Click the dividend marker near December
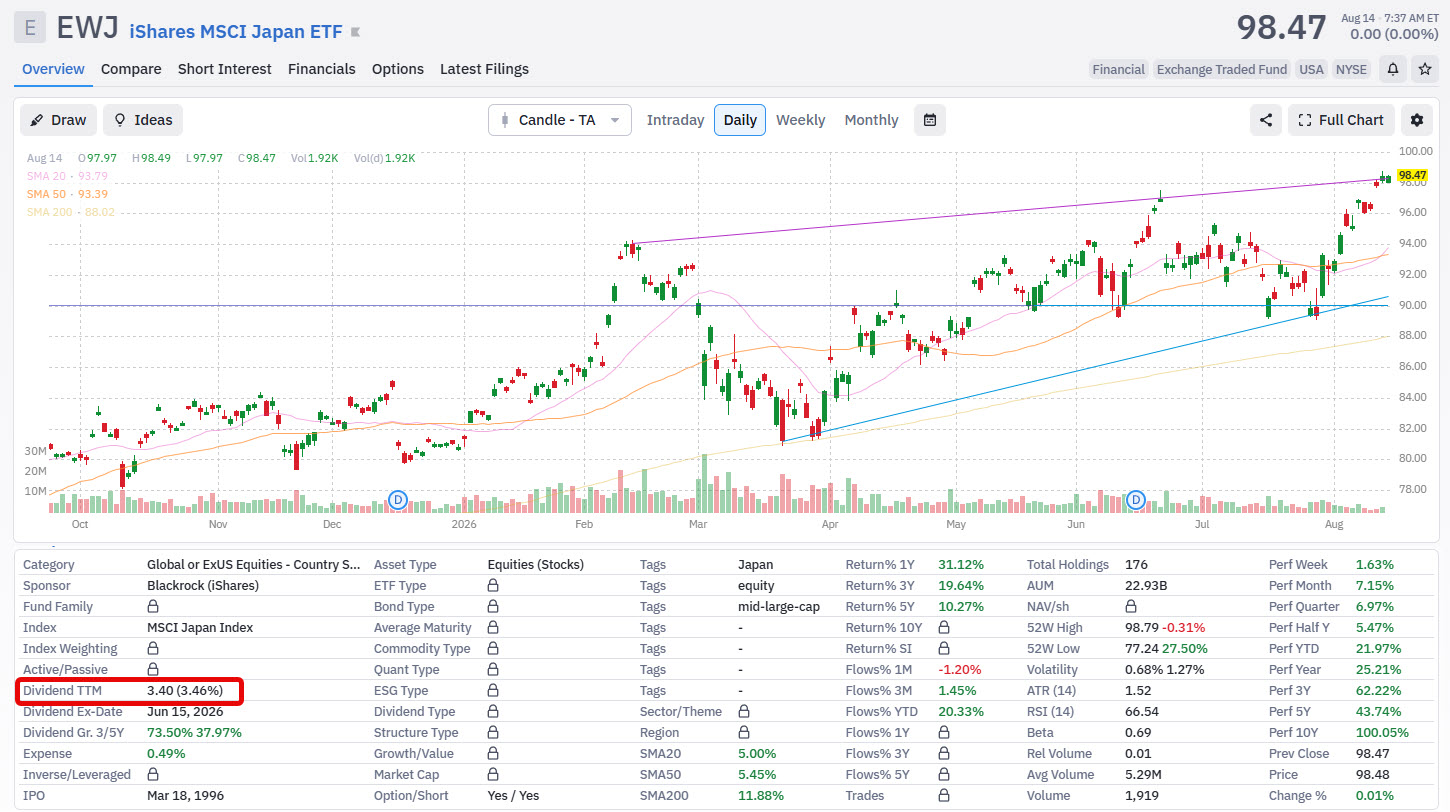 coord(398,499)
